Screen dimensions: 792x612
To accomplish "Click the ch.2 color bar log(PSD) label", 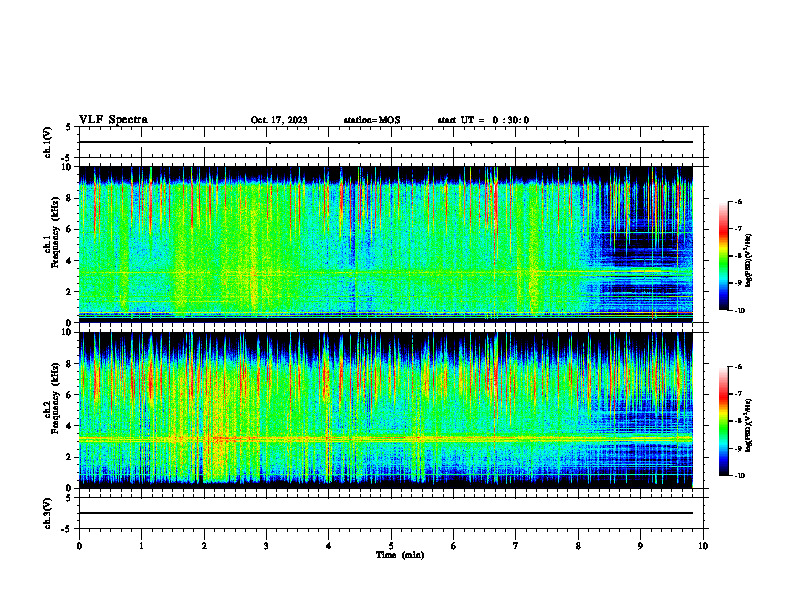I will pyautogui.click(x=749, y=425).
